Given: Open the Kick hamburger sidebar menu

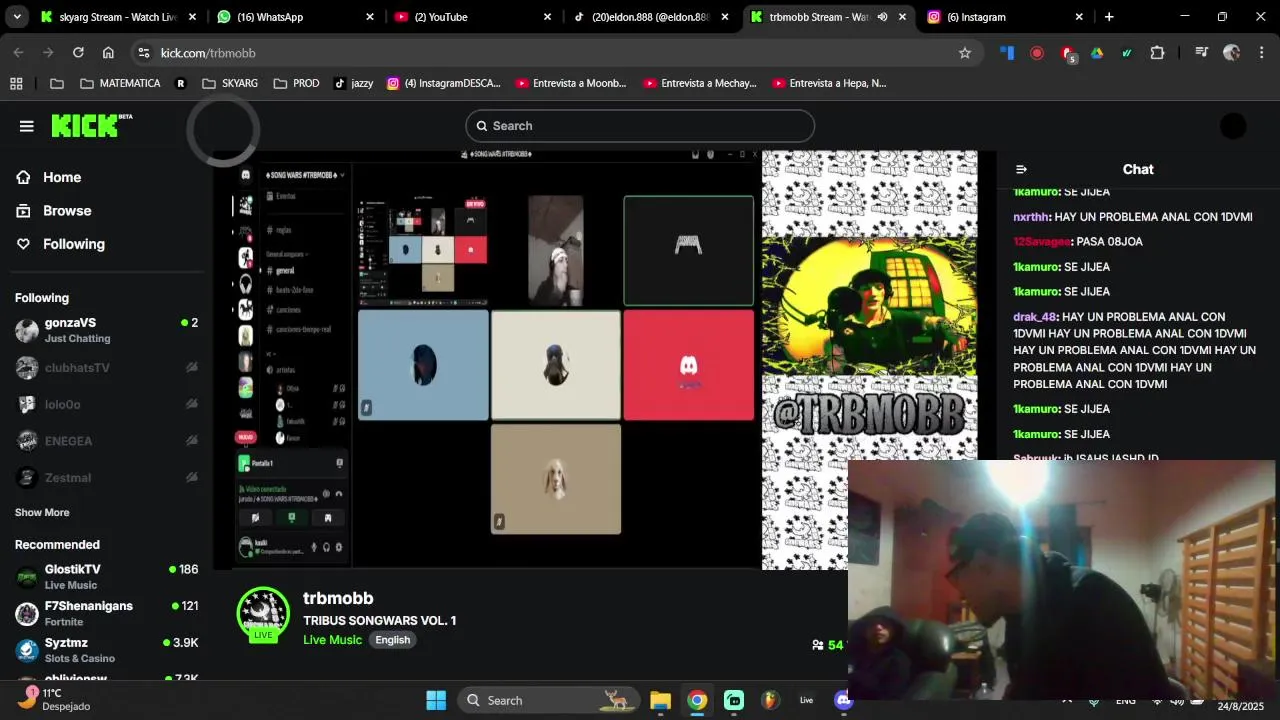Looking at the screenshot, I should pos(26,126).
